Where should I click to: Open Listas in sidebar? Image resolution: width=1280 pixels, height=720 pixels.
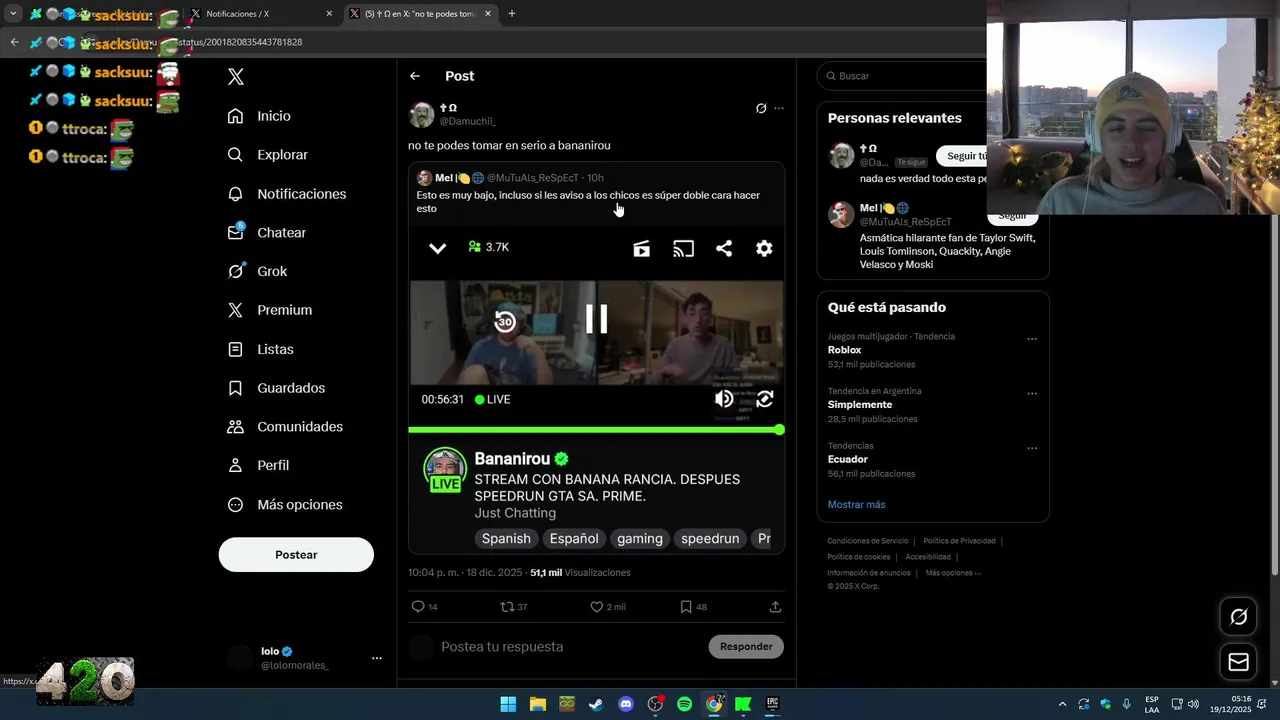point(260,349)
